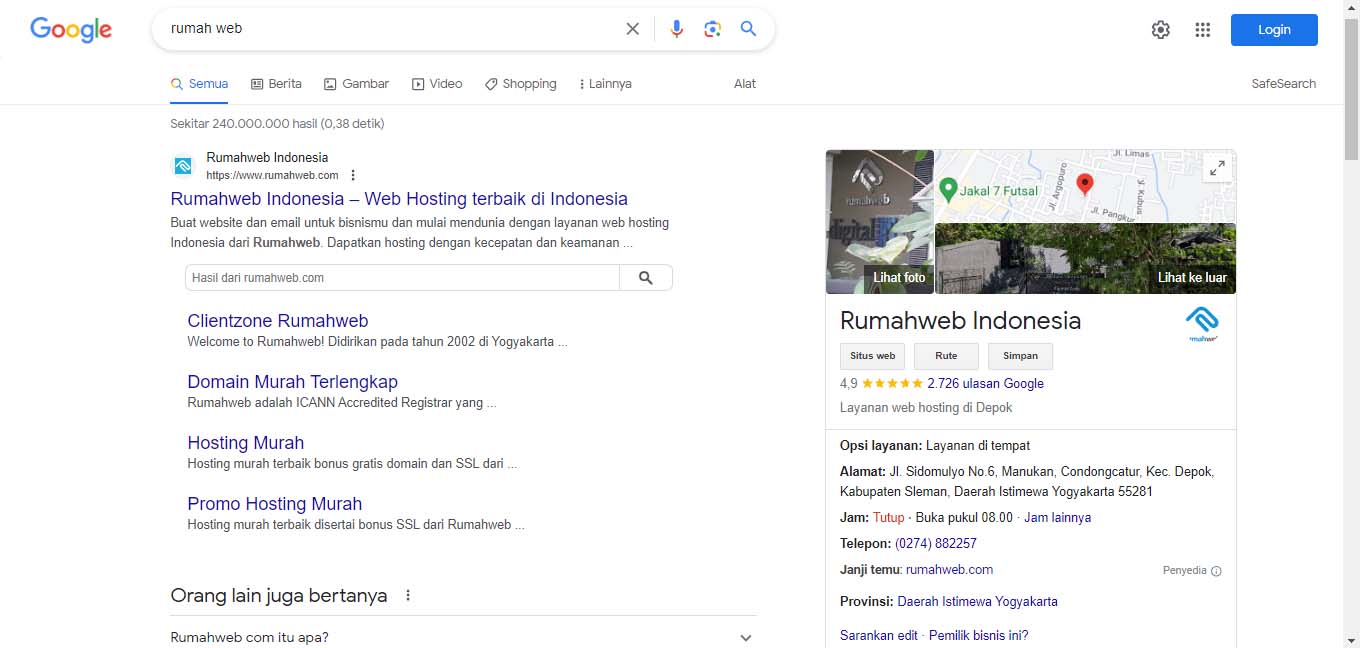Open the three-dot menu beside rumahweb.com URL

coord(353,175)
